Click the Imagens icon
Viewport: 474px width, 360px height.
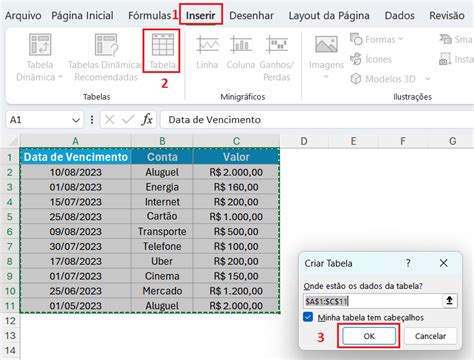coord(326,44)
